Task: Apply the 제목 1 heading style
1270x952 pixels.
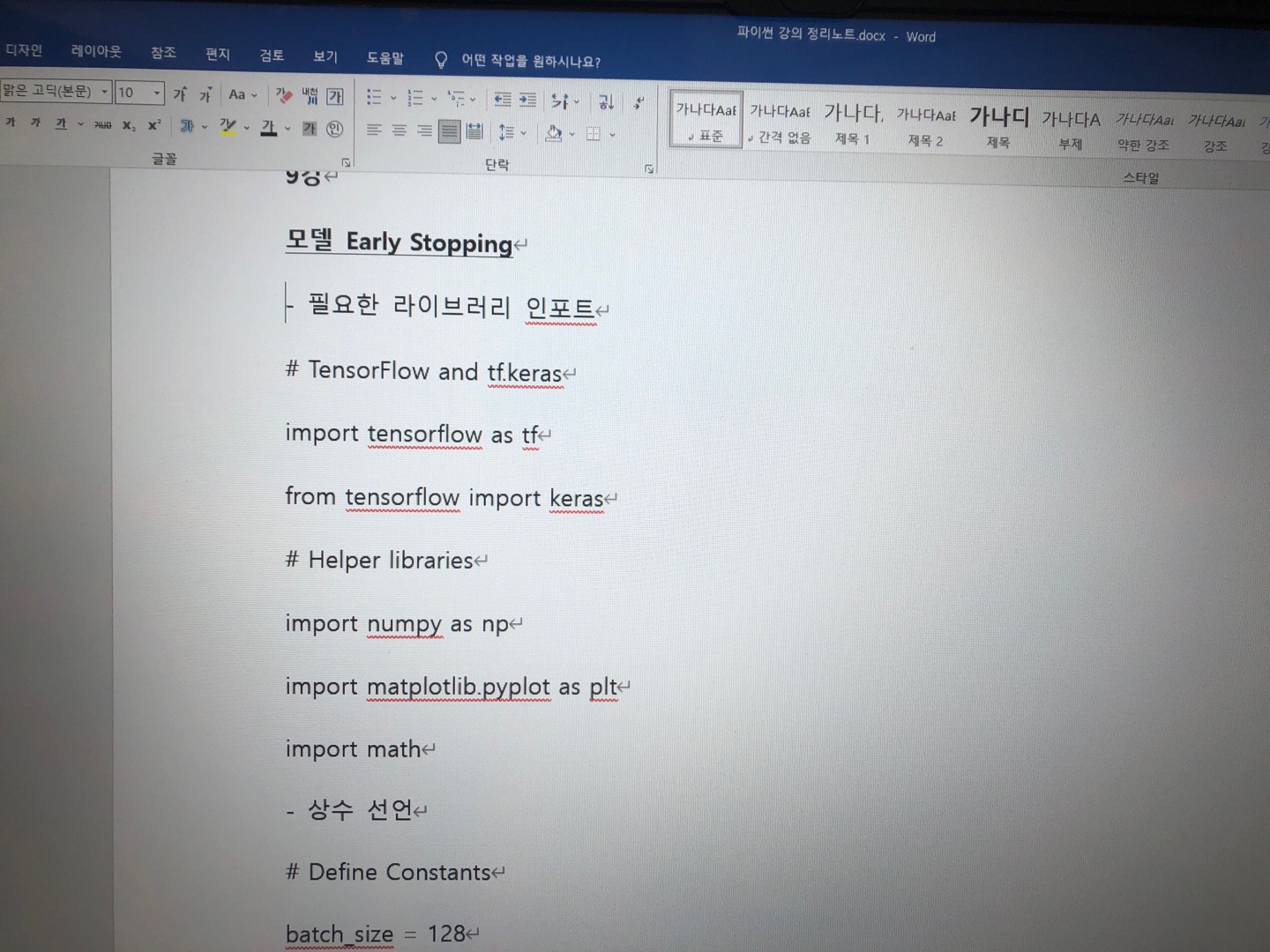Action: click(x=853, y=124)
